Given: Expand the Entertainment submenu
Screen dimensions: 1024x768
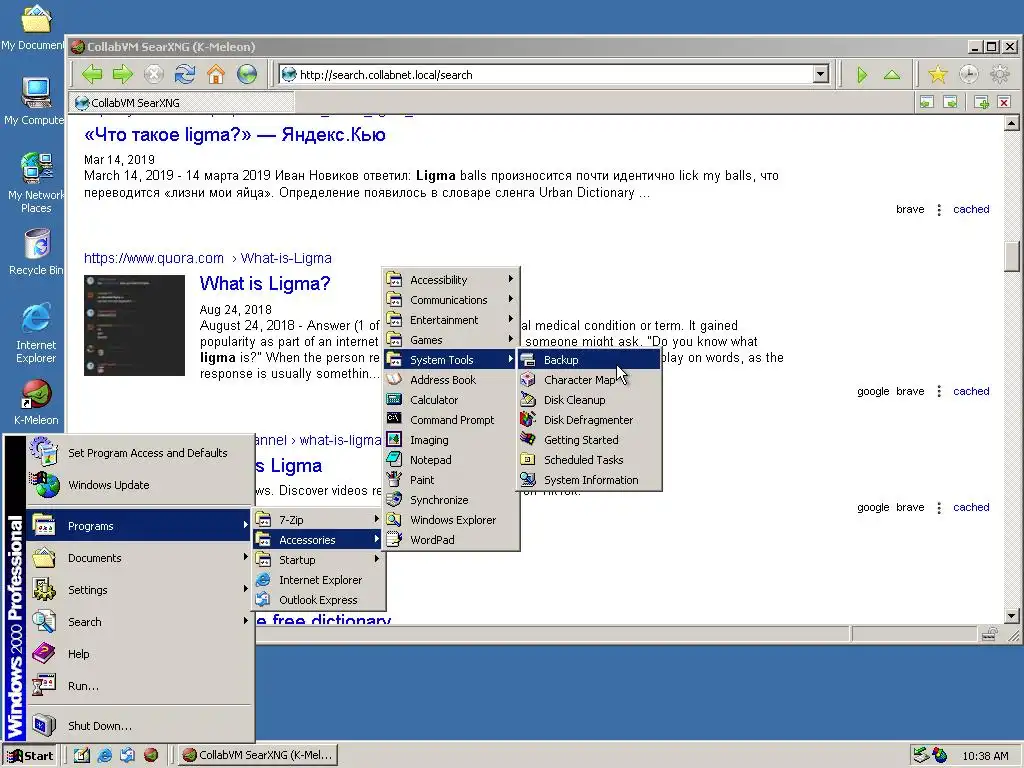Looking at the screenshot, I should tap(451, 320).
